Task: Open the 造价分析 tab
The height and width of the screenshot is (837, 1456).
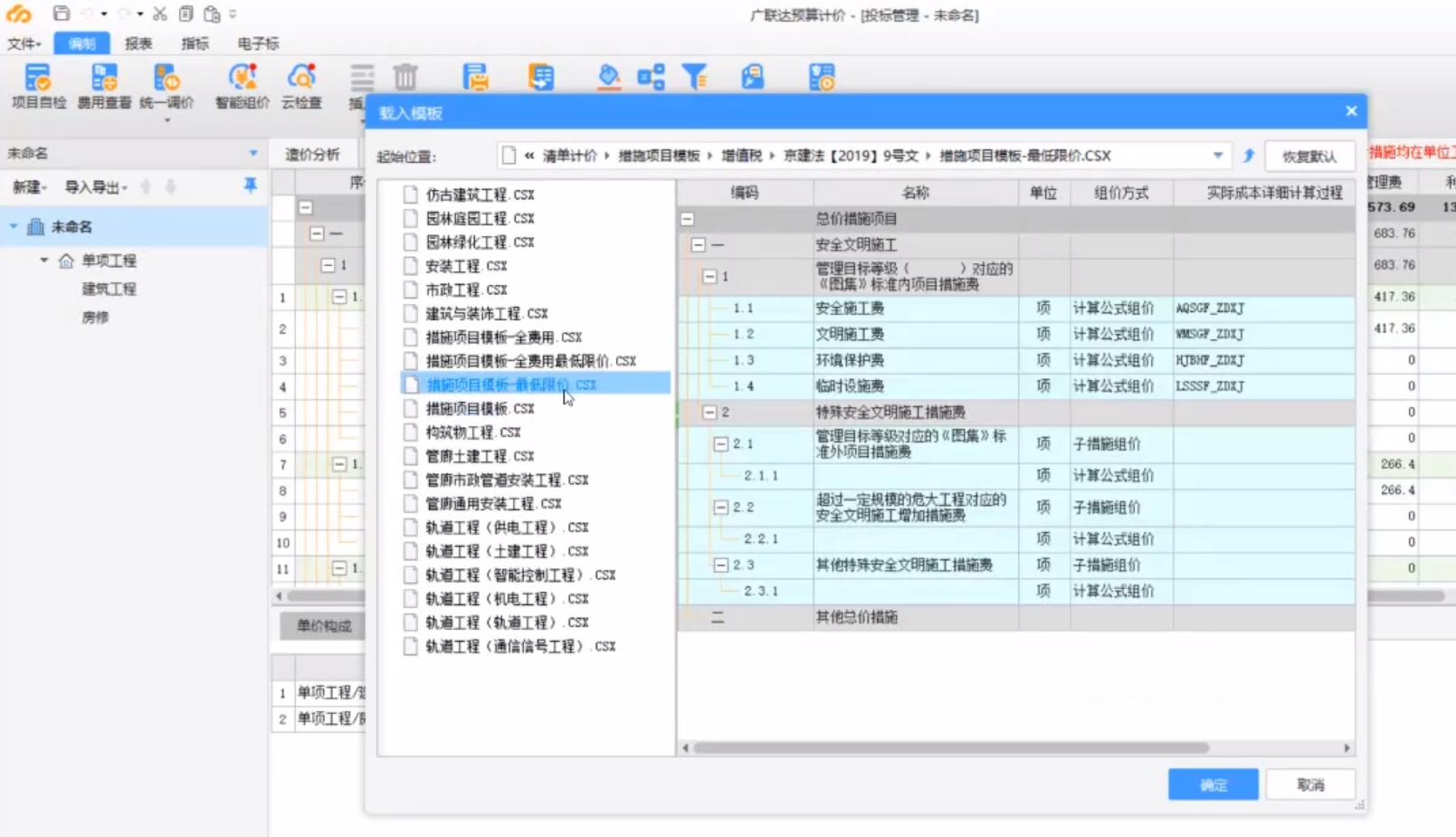Action: 313,155
